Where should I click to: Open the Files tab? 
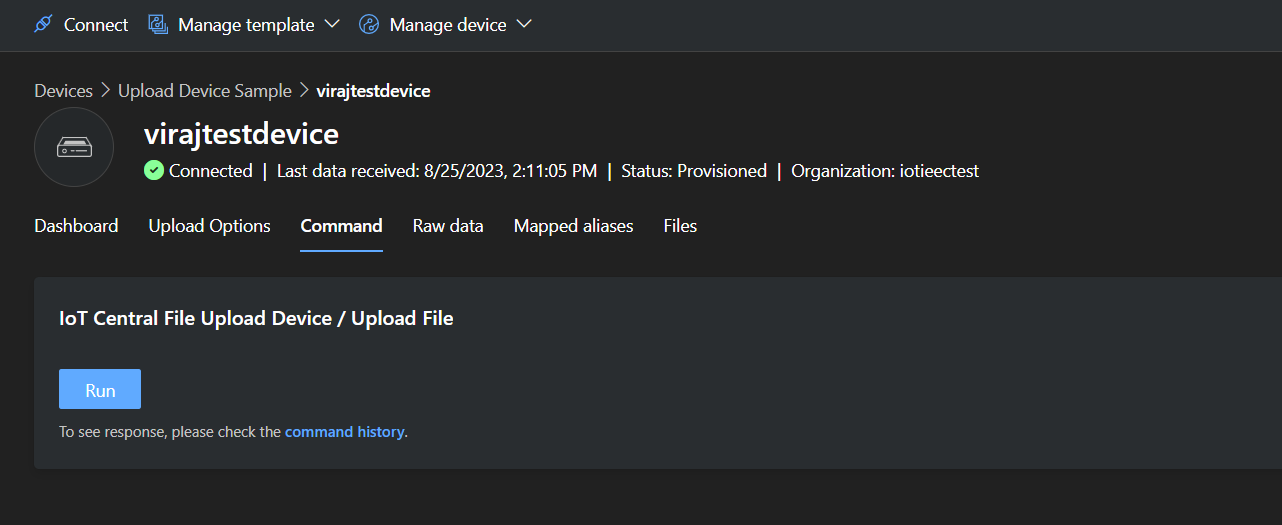680,226
